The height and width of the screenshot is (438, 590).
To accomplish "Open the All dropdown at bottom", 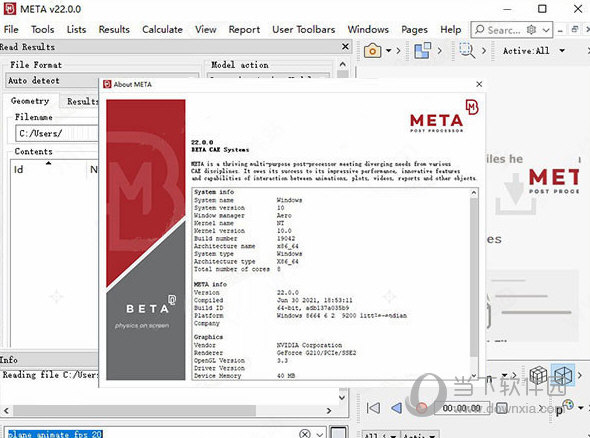I will (x=380, y=435).
